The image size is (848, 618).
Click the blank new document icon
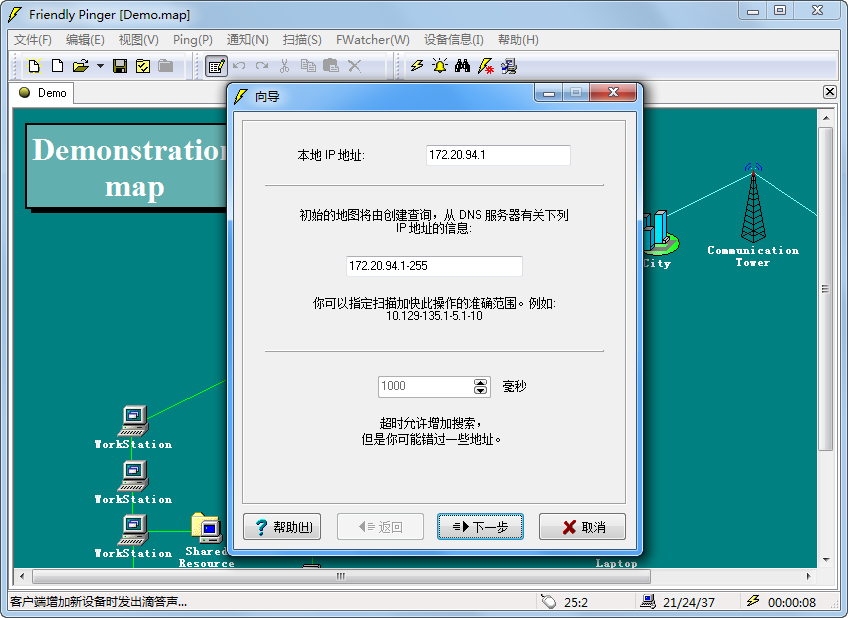tap(57, 66)
